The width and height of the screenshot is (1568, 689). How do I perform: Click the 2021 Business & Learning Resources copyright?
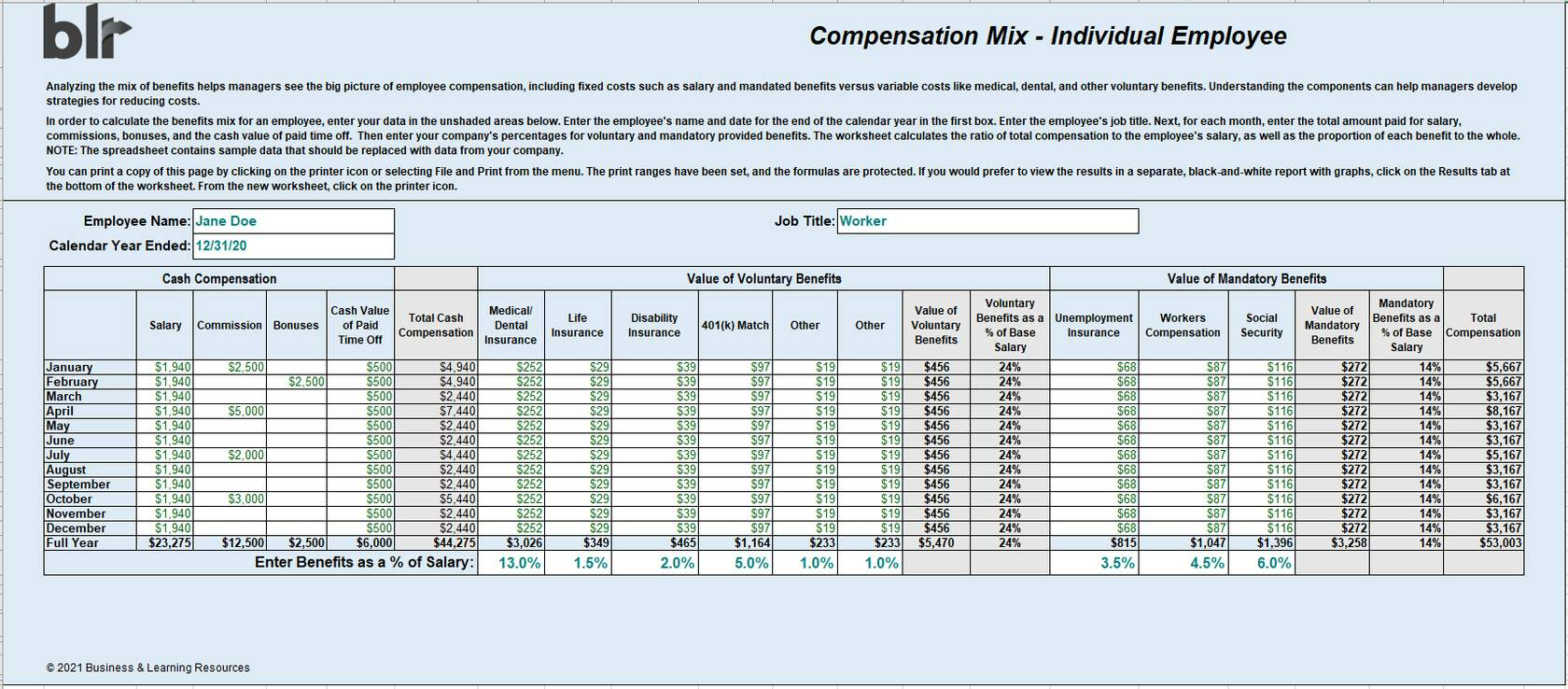(x=148, y=668)
